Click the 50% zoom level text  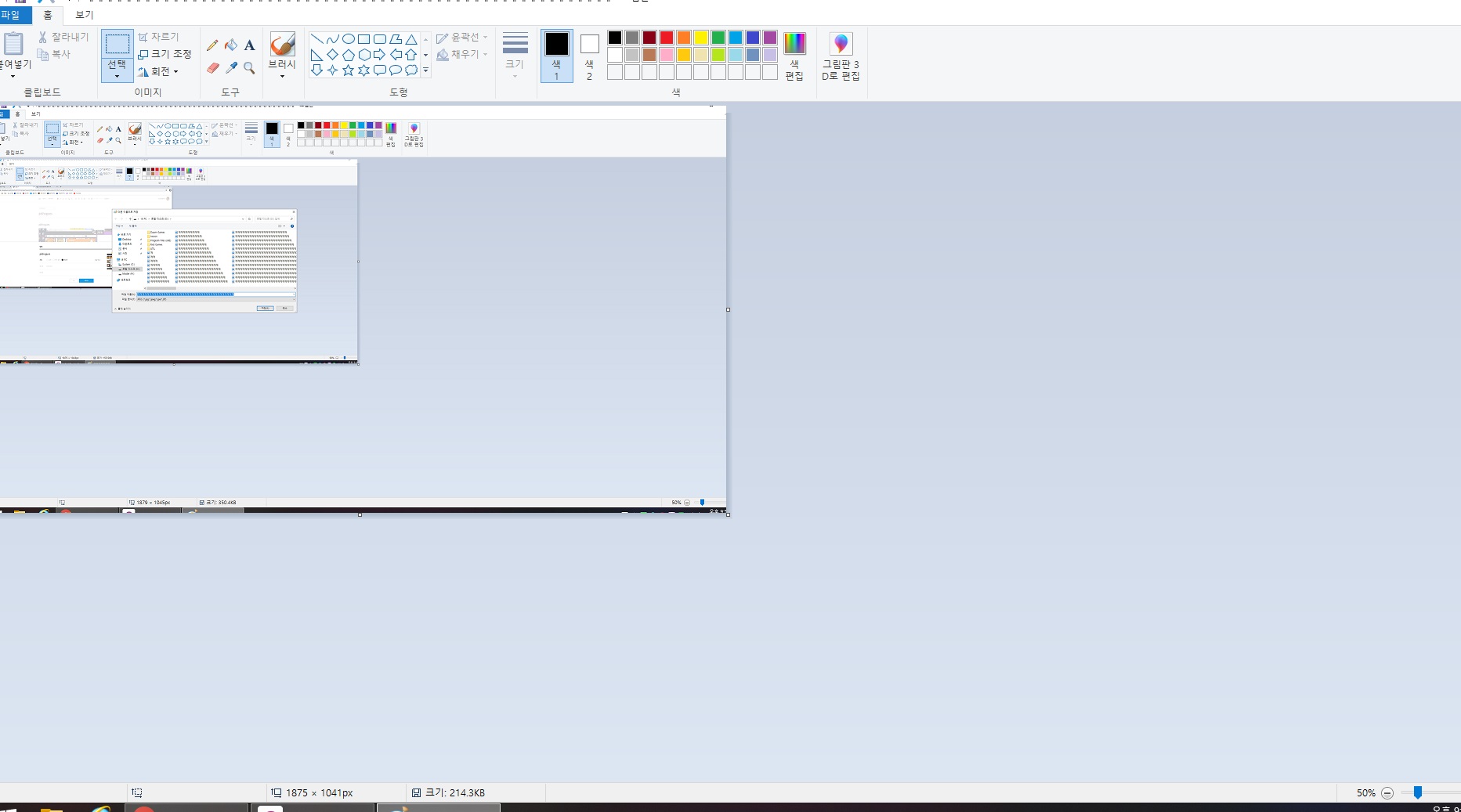(x=1365, y=793)
